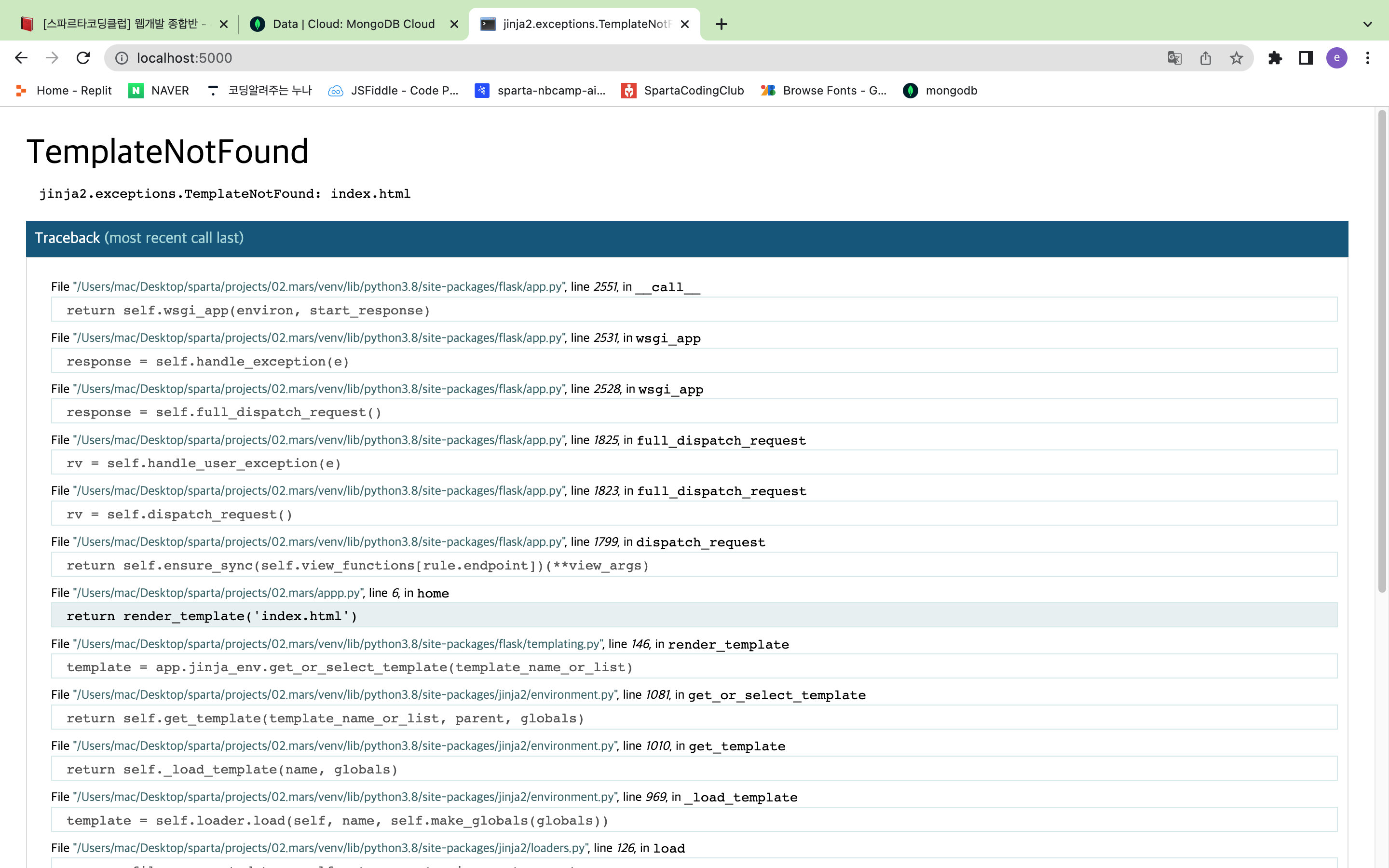
Task: Open the Chrome three-dot menu
Action: coord(1368,58)
